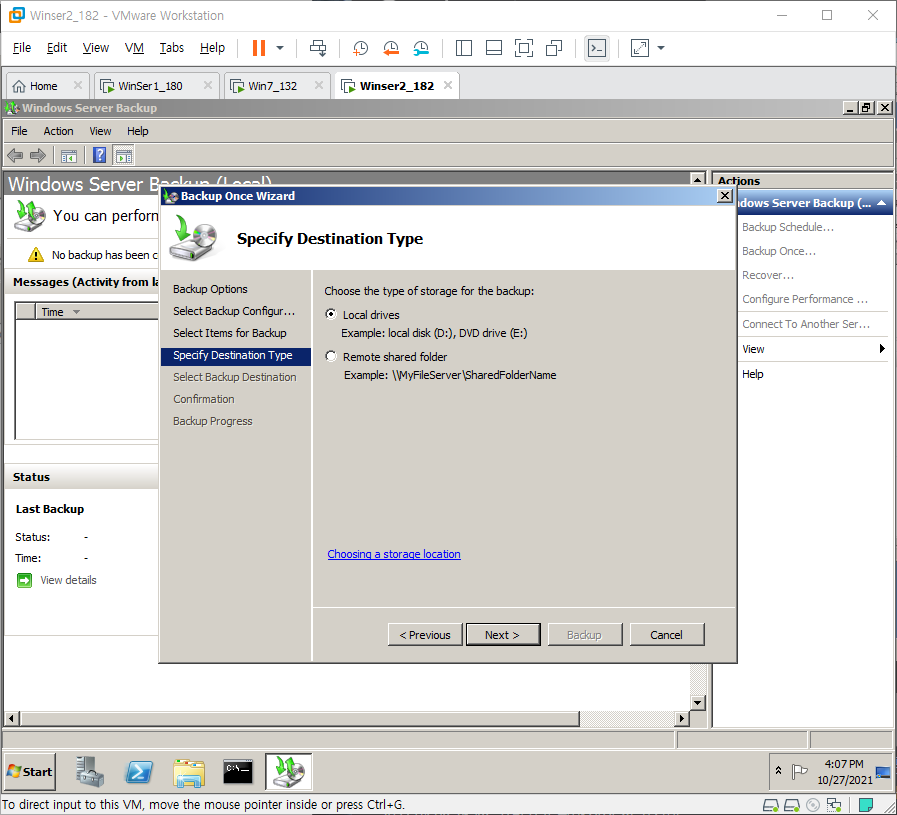The width and height of the screenshot is (897, 815).
Task: Go to the Select Items for Backup step
Action: point(229,333)
